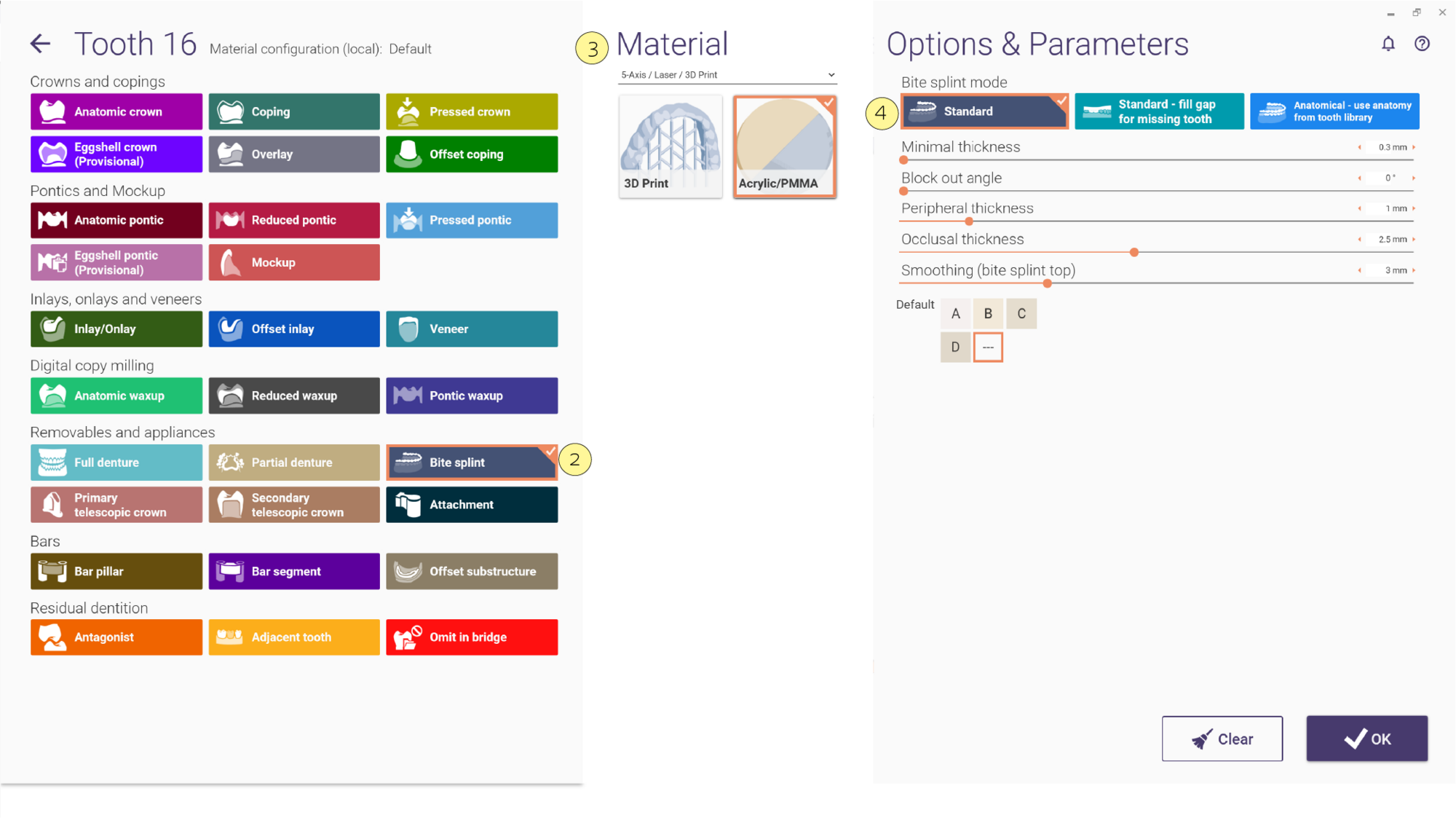The width and height of the screenshot is (1456, 818).
Task: Click the back arrow icon
Action: 41,44
